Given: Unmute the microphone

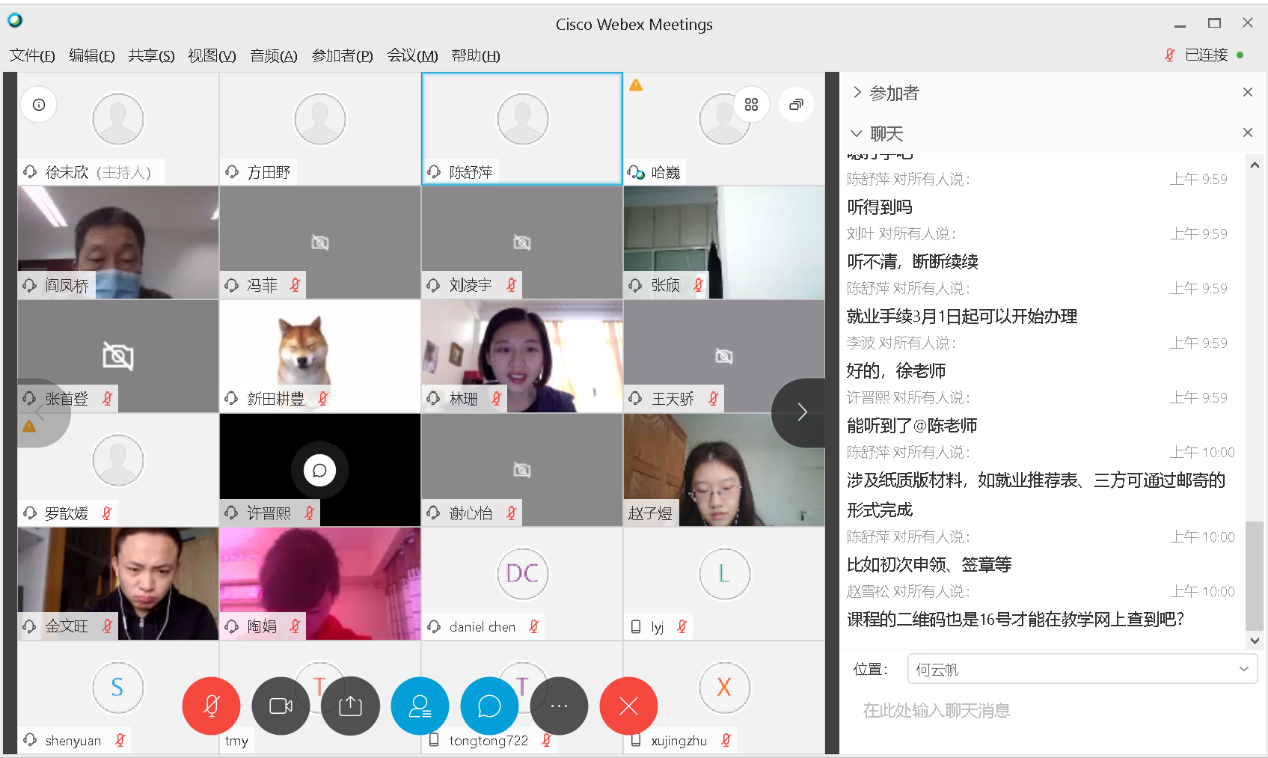Looking at the screenshot, I should [211, 706].
